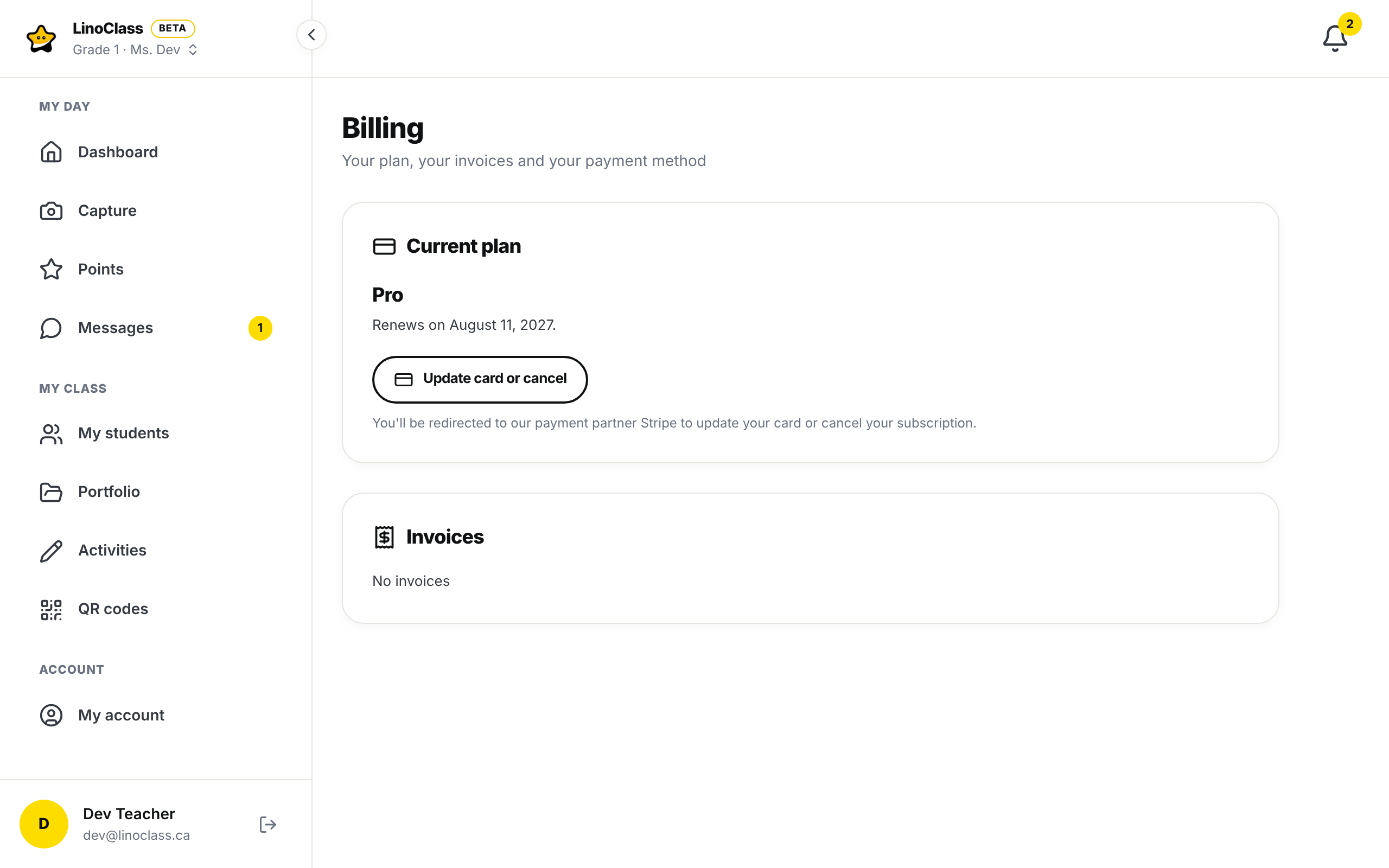The width and height of the screenshot is (1389, 868).
Task: Click the Messages unread badge
Action: coord(260,328)
